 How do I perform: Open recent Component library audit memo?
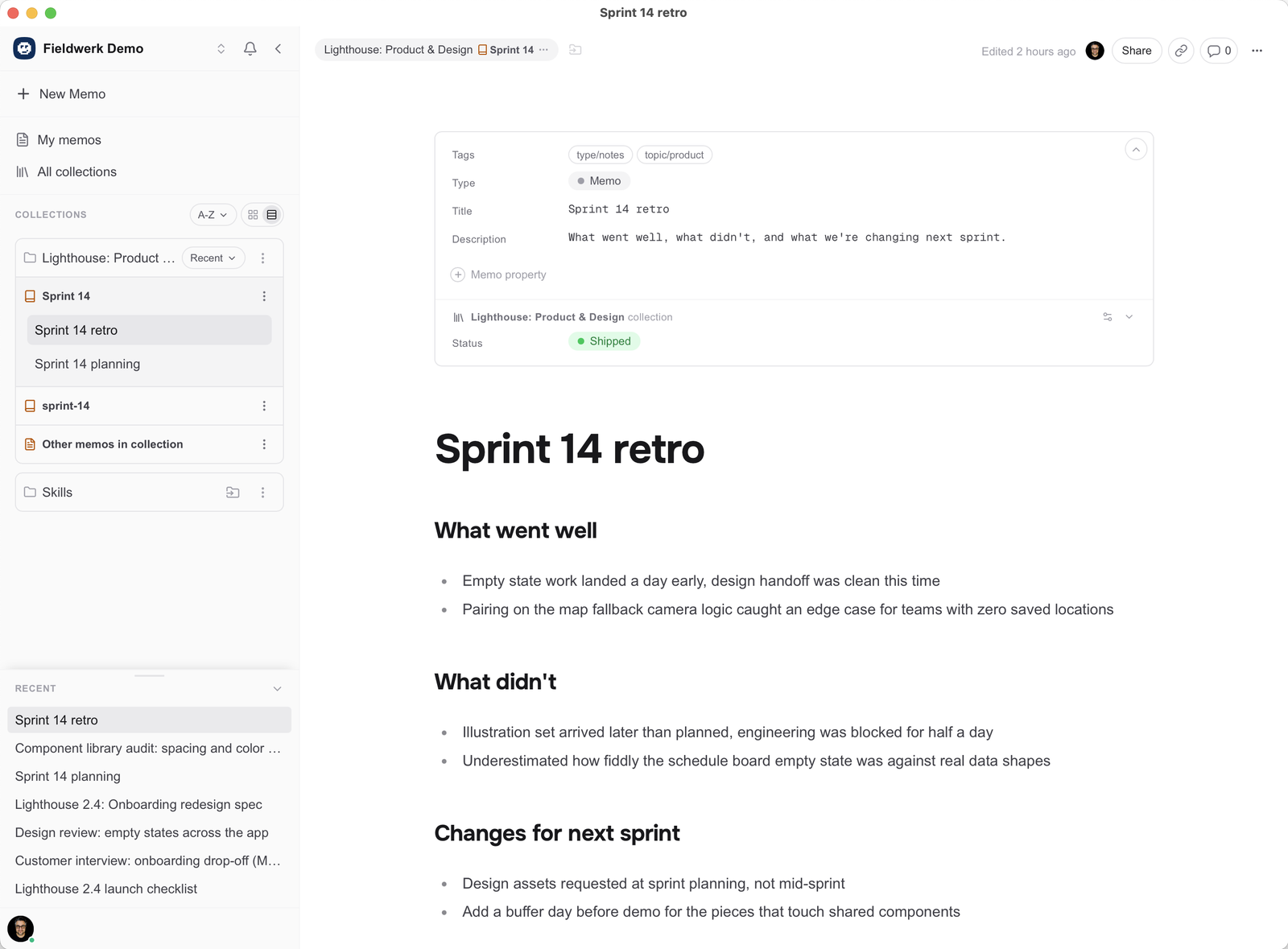pos(149,749)
